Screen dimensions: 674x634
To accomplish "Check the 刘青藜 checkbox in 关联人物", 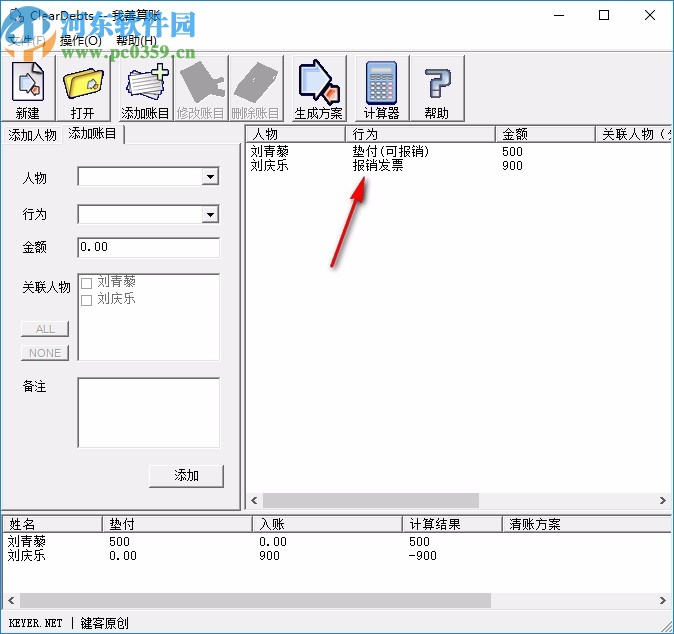I will click(86, 283).
